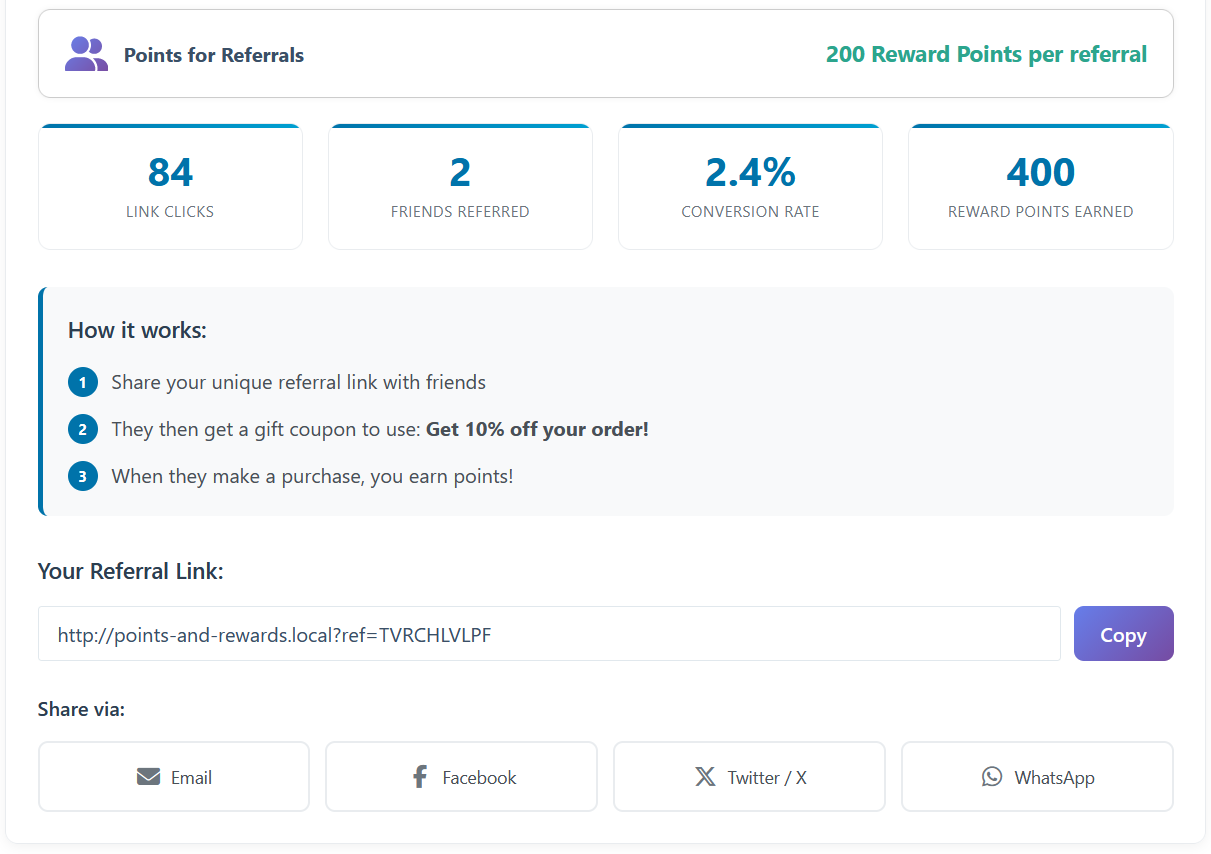Image resolution: width=1211 pixels, height=854 pixels.
Task: Select the 84 Link Clicks stat card
Action: (x=170, y=187)
